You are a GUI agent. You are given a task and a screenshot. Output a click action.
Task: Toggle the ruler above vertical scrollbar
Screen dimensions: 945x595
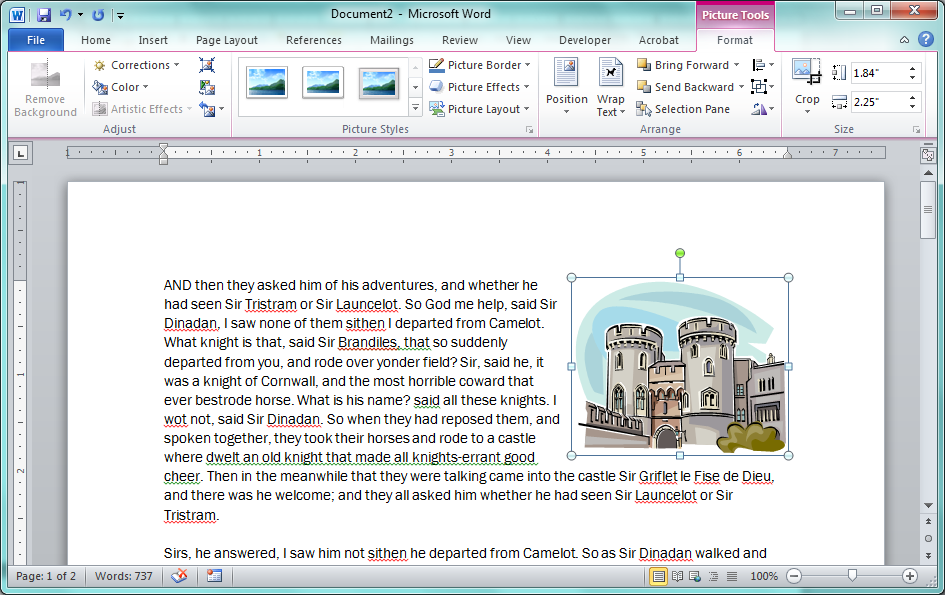[x=928, y=155]
